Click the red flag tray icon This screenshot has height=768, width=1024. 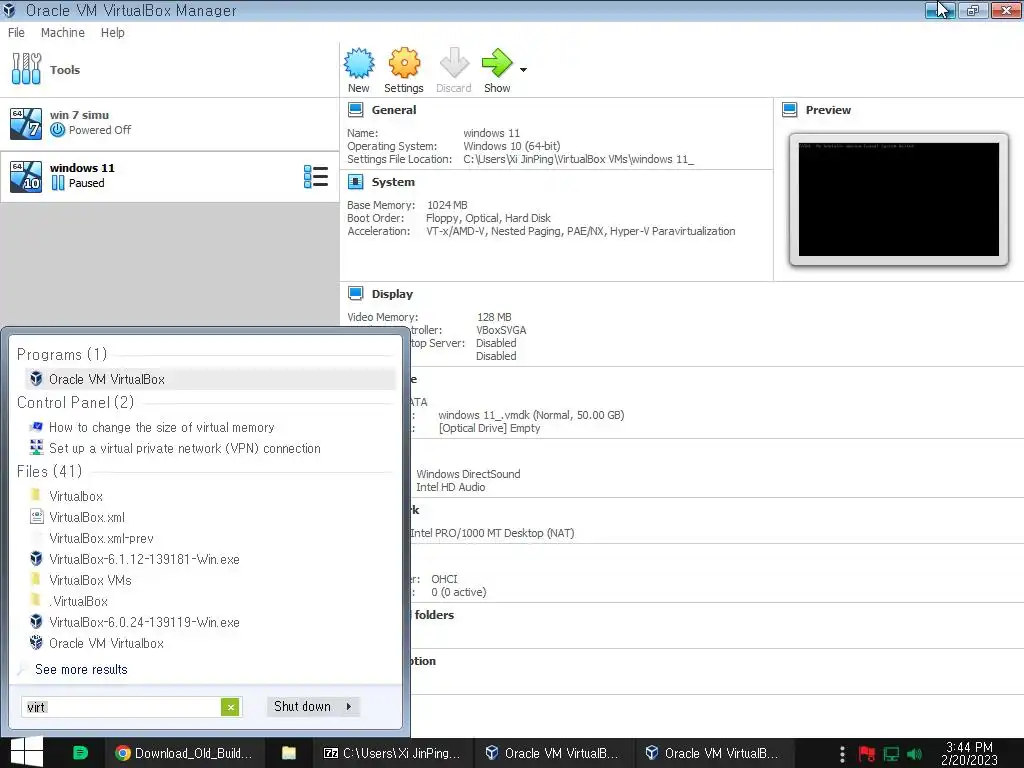[867, 754]
